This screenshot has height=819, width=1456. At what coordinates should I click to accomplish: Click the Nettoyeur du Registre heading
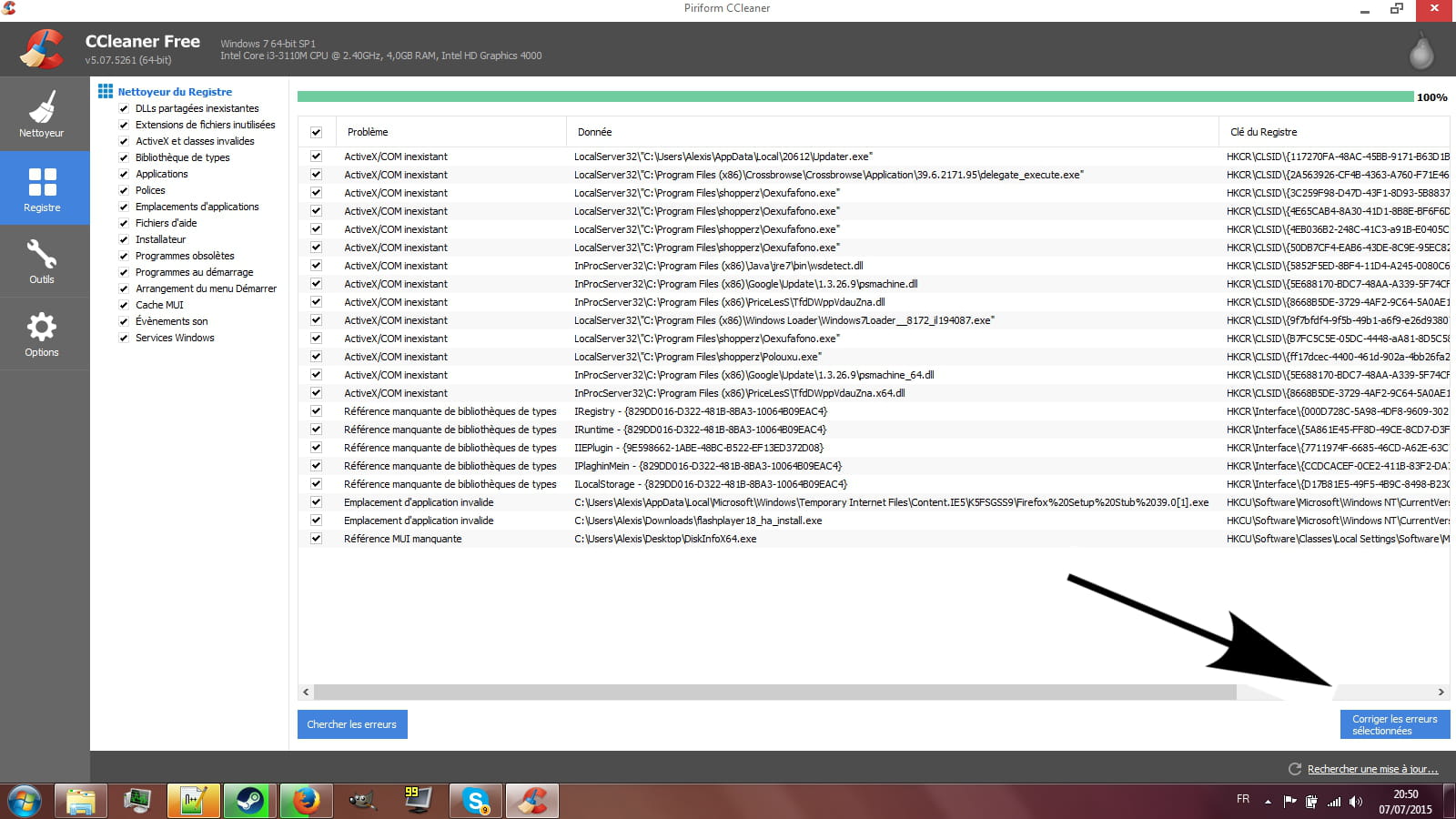pyautogui.click(x=175, y=92)
